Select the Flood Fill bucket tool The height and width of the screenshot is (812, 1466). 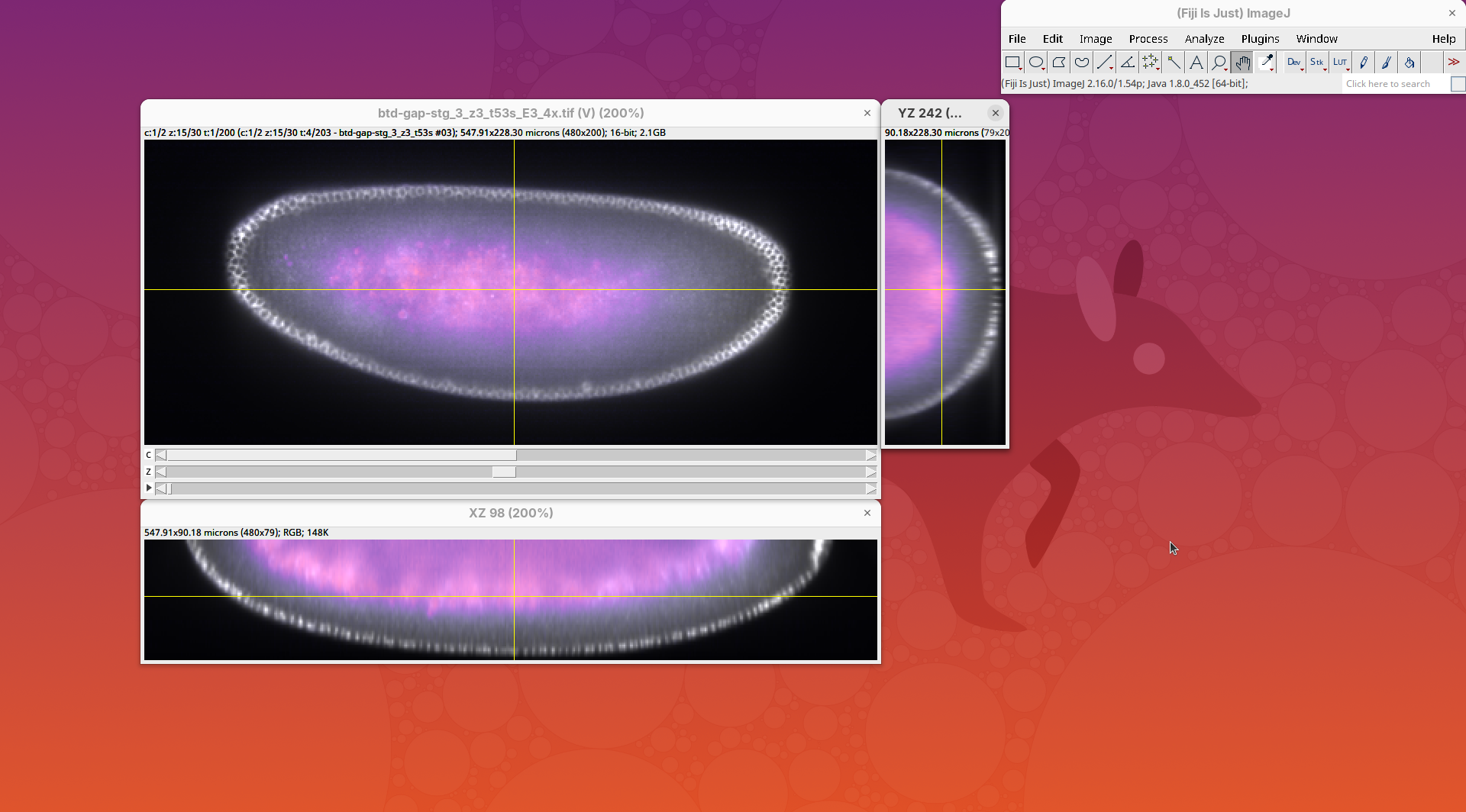click(1409, 63)
